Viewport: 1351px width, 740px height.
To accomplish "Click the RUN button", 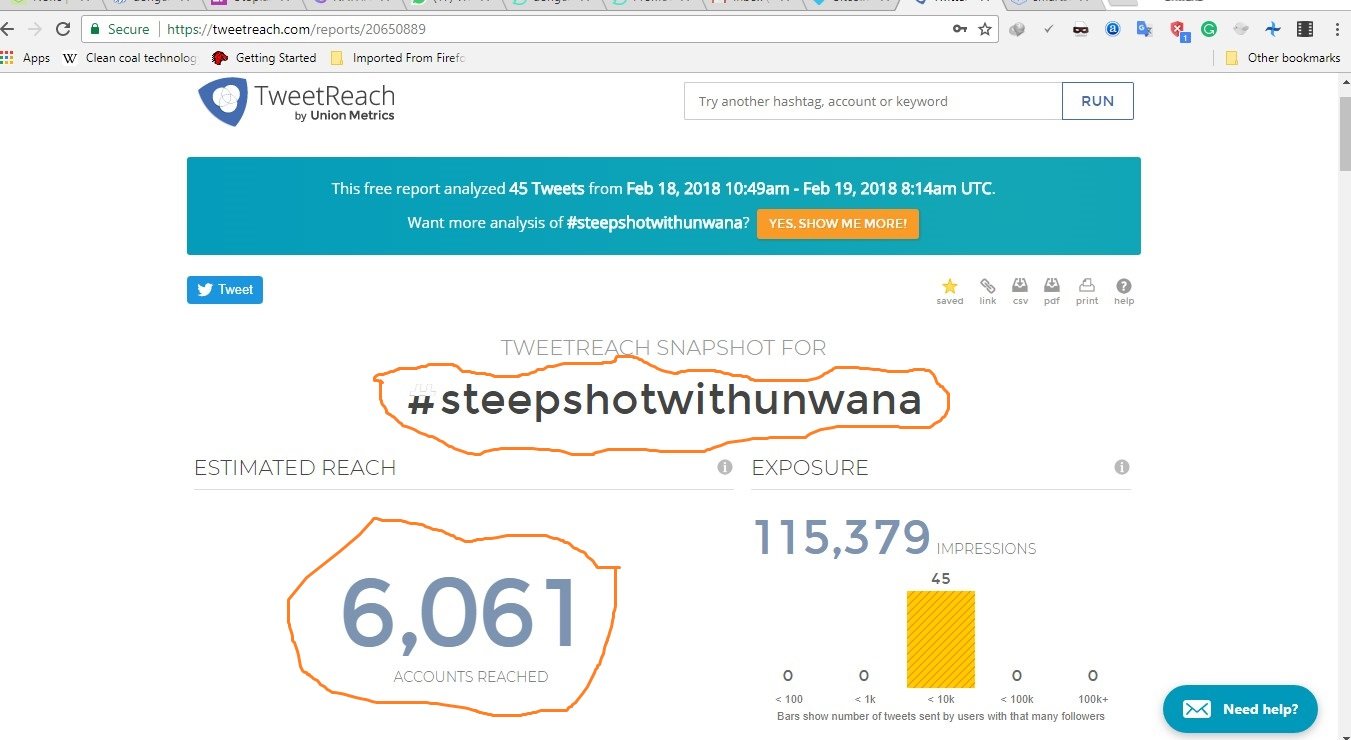I will (1097, 101).
